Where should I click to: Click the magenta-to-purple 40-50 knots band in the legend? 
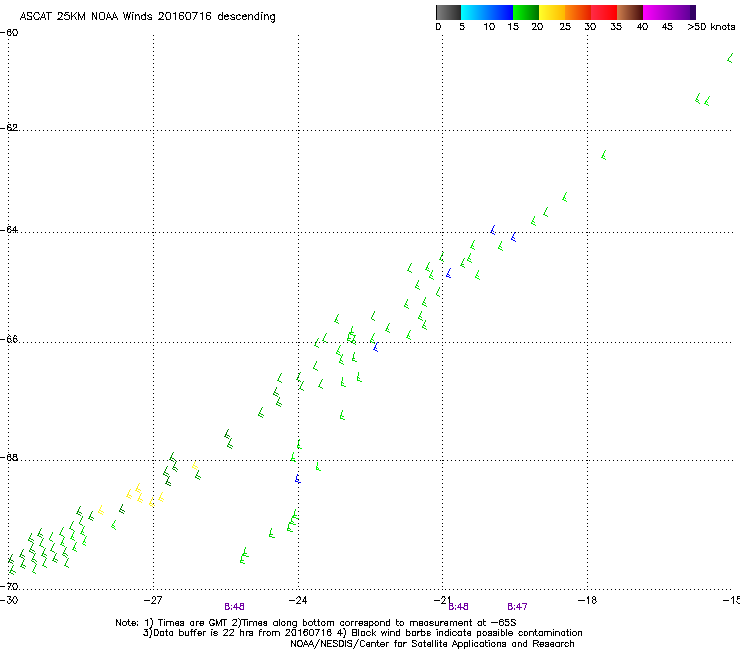[669, 12]
